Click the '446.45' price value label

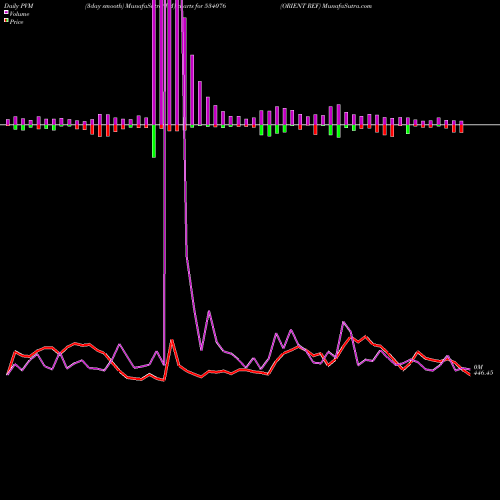[x=483, y=373]
